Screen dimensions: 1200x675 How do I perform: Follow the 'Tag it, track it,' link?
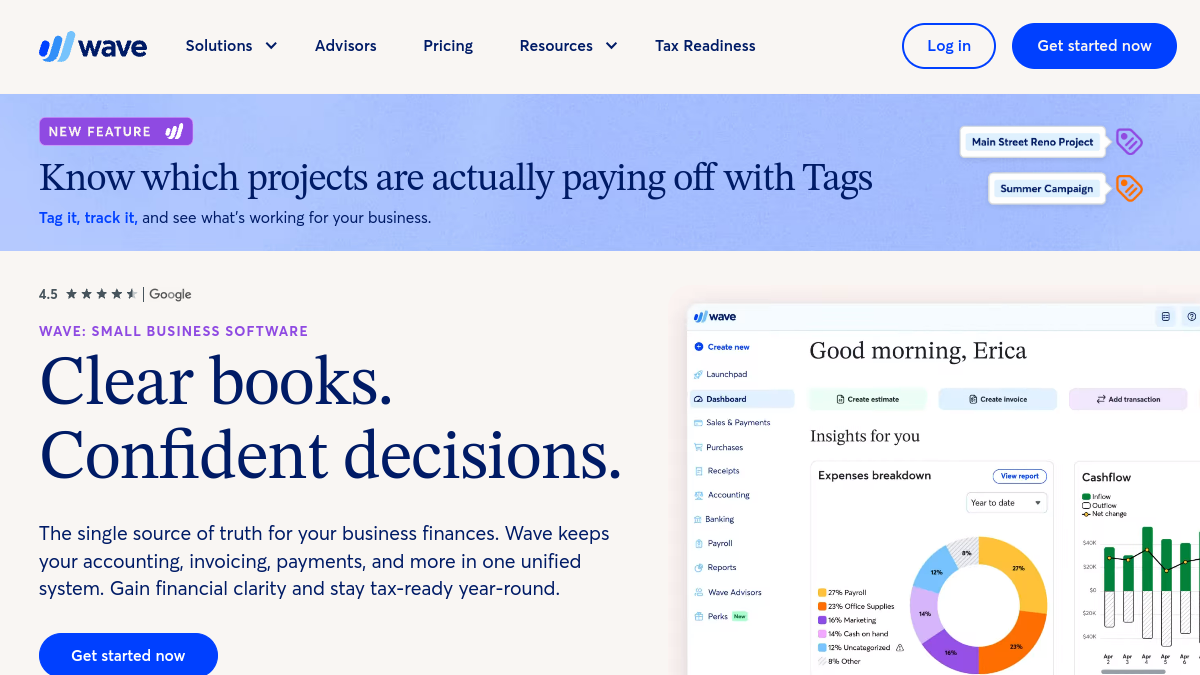[x=88, y=217]
